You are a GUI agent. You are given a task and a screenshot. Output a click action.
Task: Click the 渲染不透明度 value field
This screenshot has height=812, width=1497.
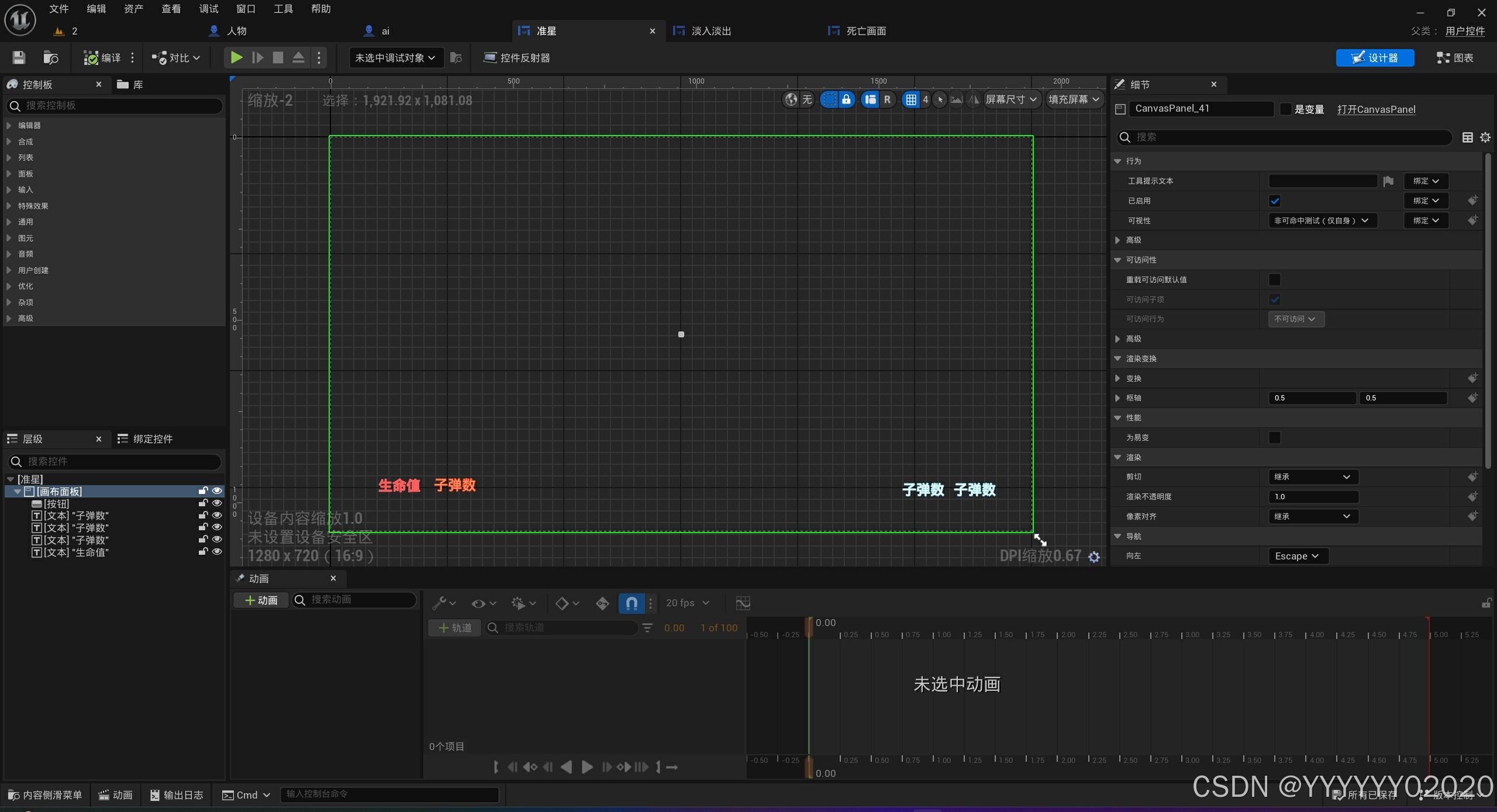(1313, 496)
